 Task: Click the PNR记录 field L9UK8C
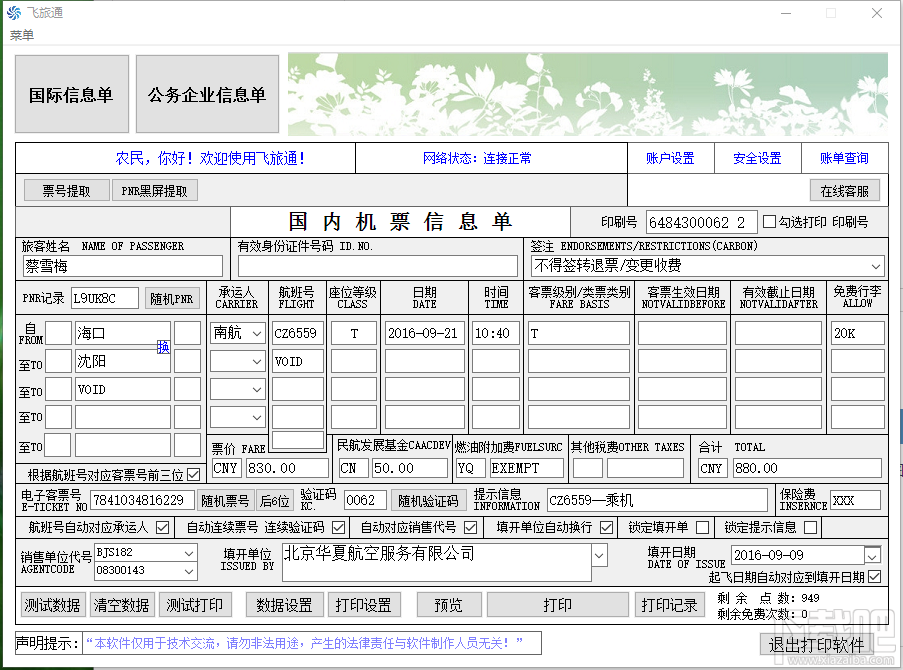tap(105, 298)
